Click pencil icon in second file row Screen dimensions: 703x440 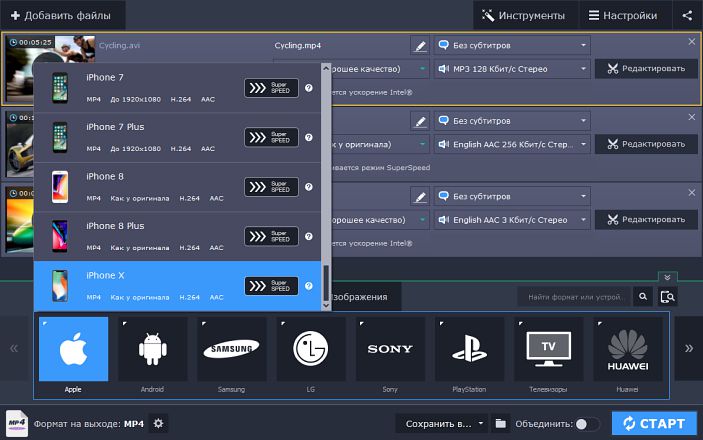(x=420, y=121)
